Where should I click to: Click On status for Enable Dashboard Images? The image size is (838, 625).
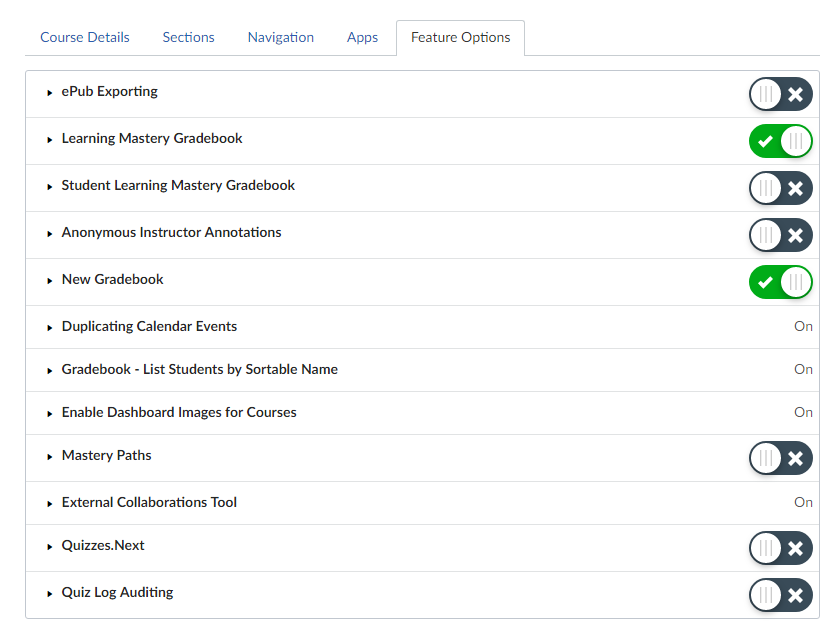click(x=803, y=413)
